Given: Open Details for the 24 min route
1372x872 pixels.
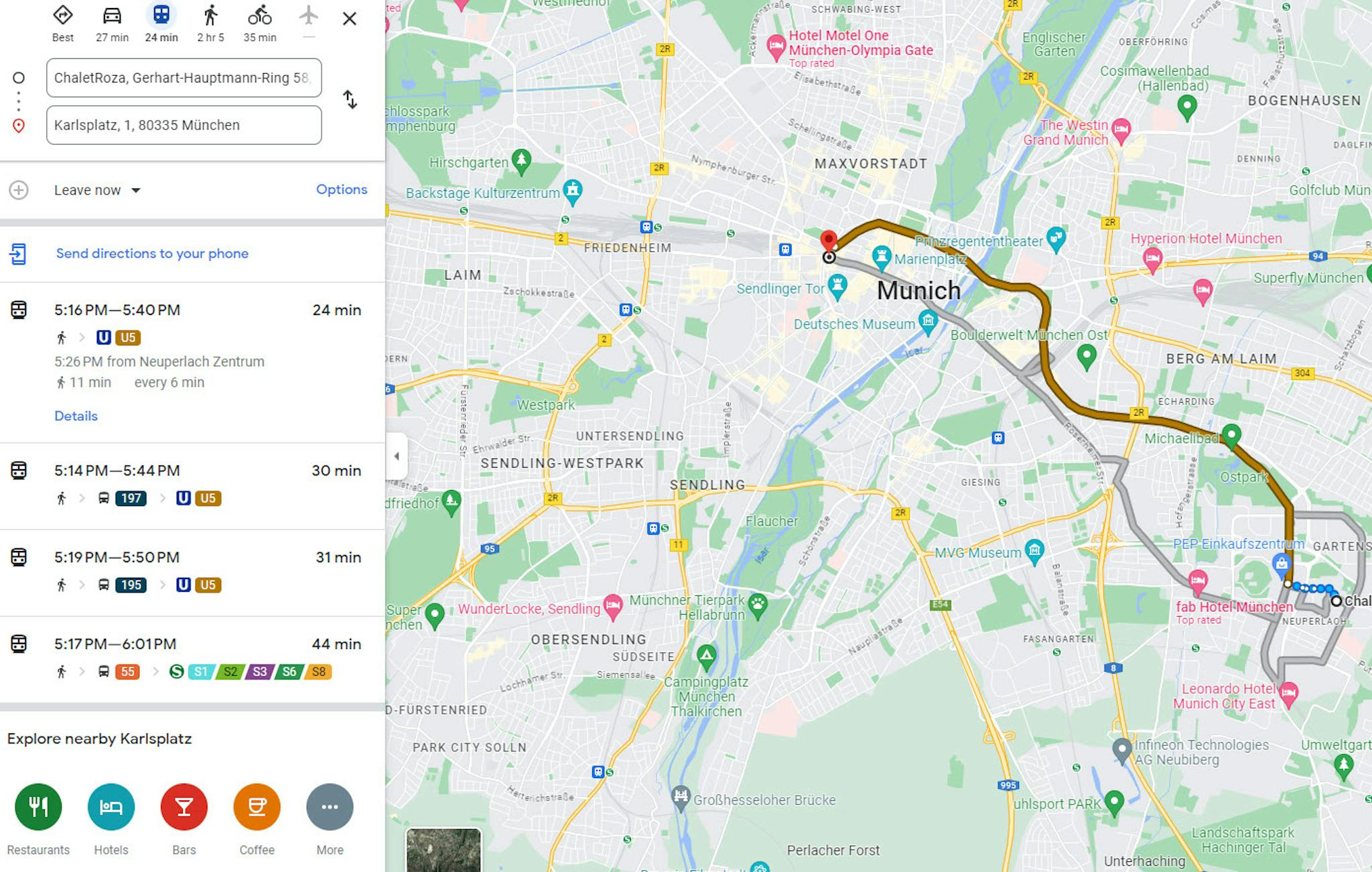Looking at the screenshot, I should point(76,416).
